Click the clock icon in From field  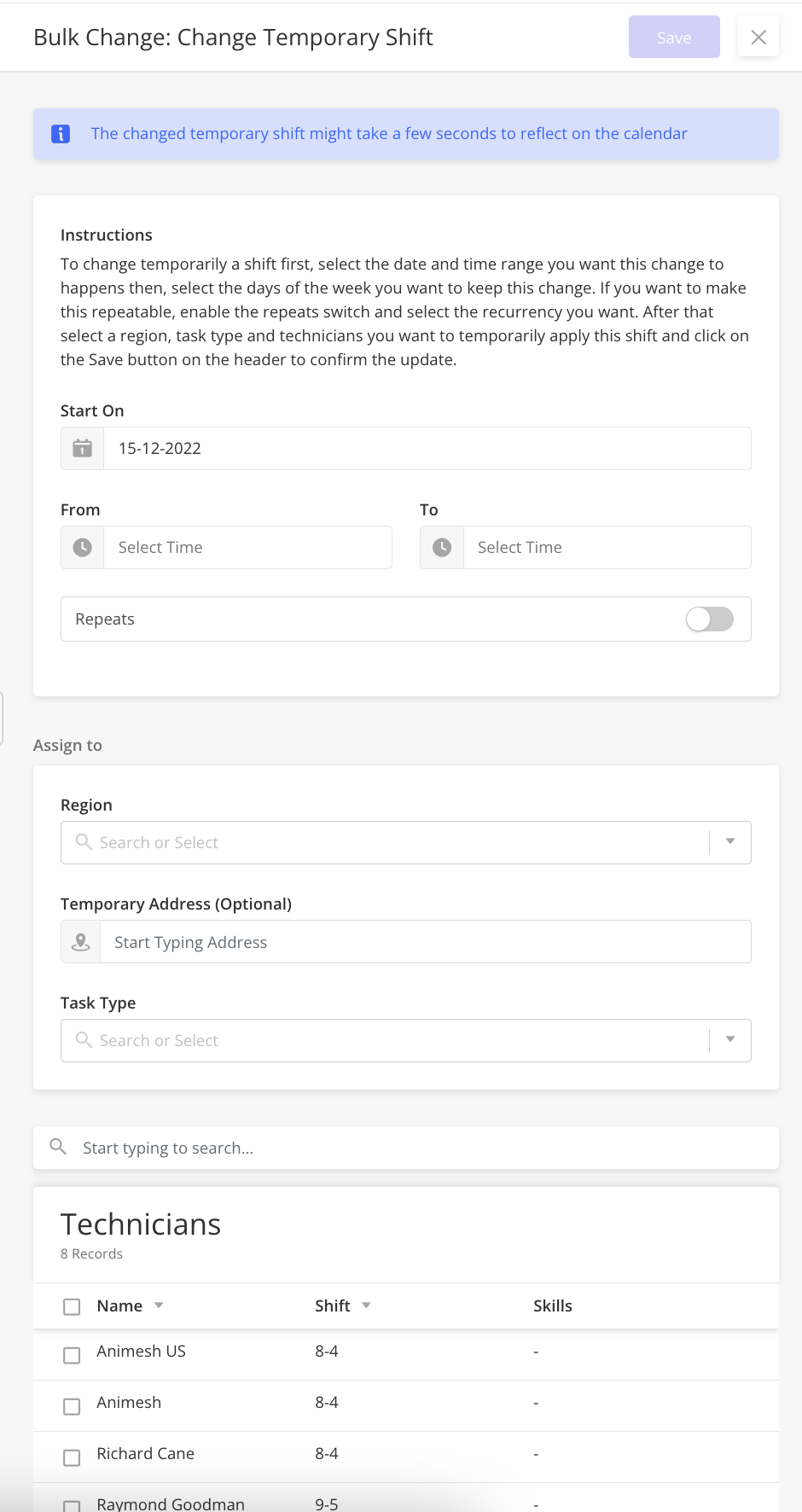coord(82,547)
